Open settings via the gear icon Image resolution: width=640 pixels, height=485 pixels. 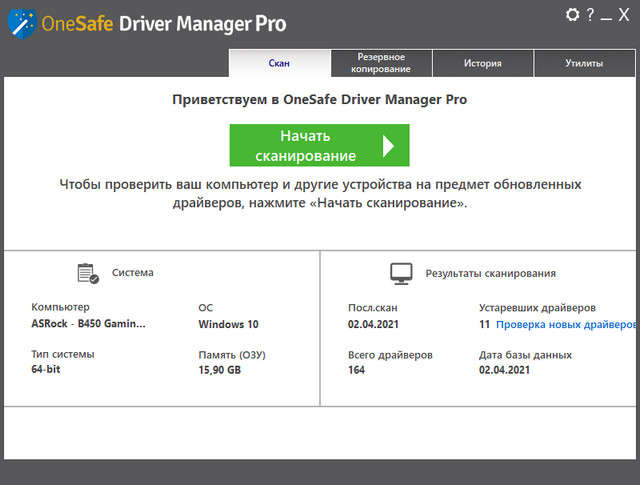(x=573, y=15)
